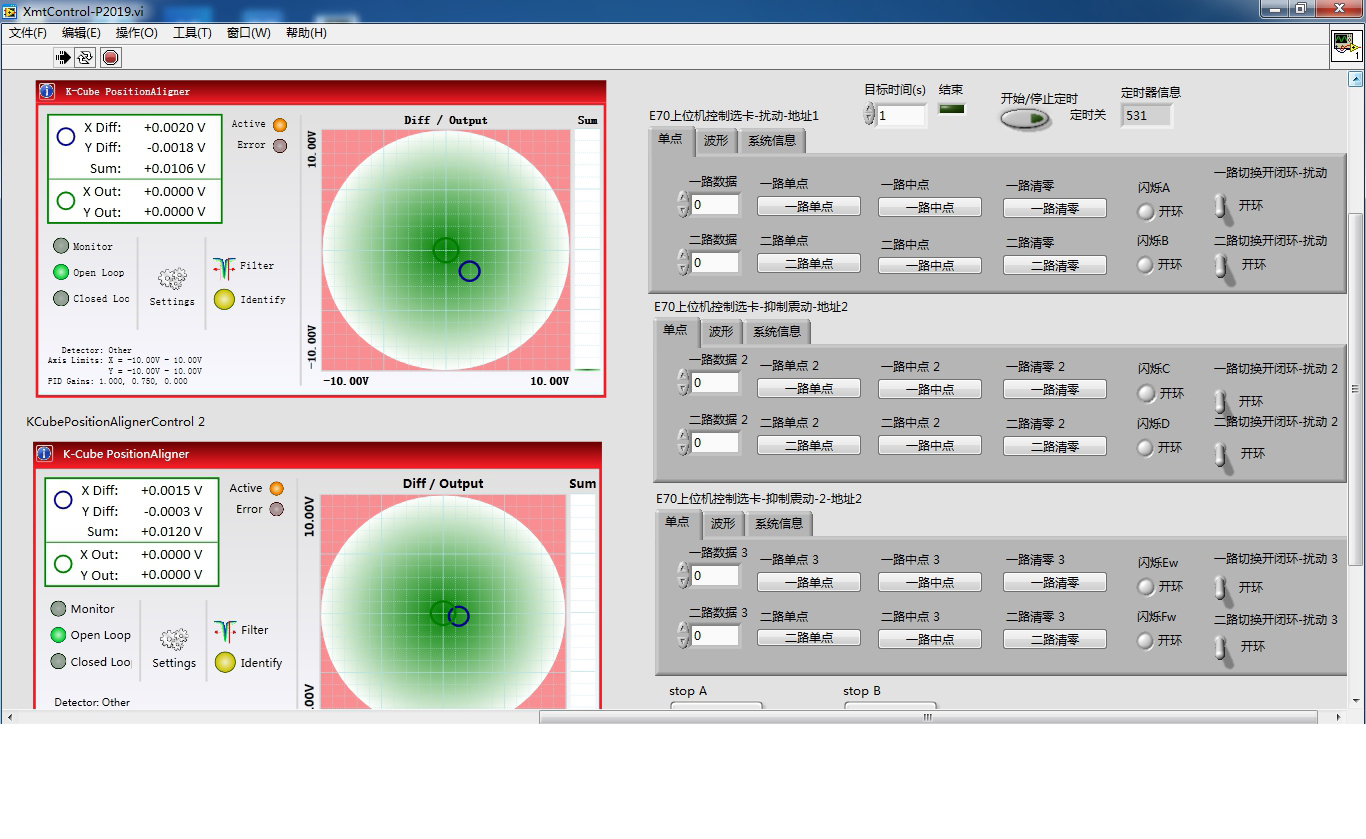Click the Filter icon in KCubePositionAlignerControl 2 panel

click(225, 630)
